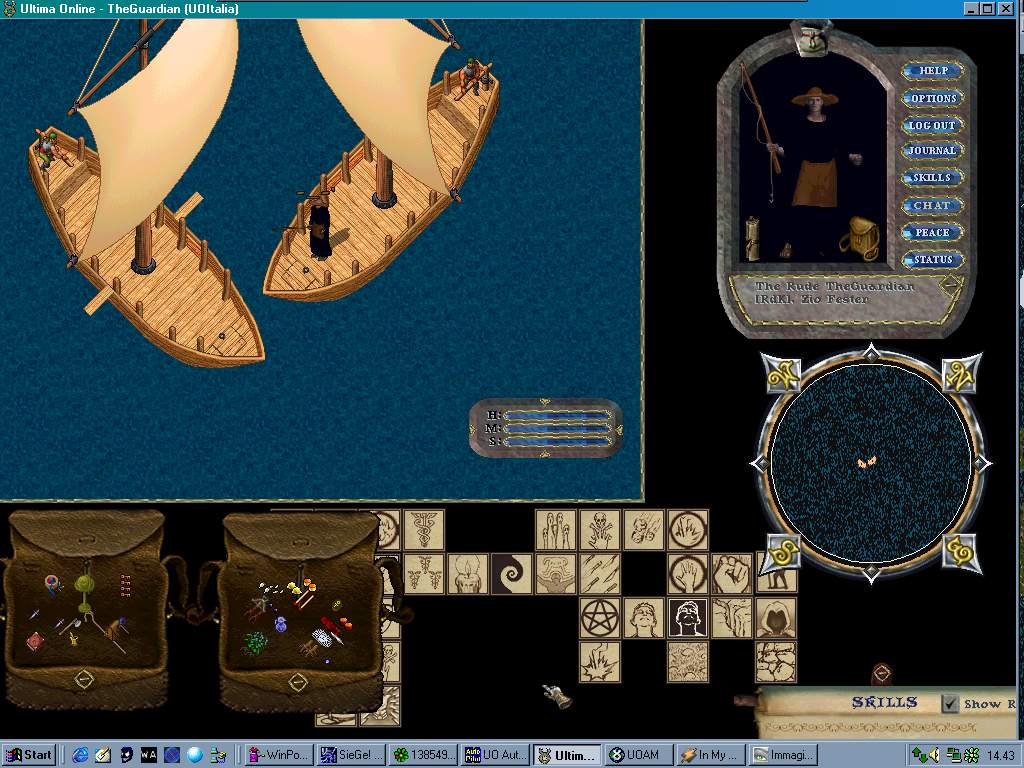Cast the falling meteor spell icon
This screenshot has height=768, width=1024.
(644, 530)
